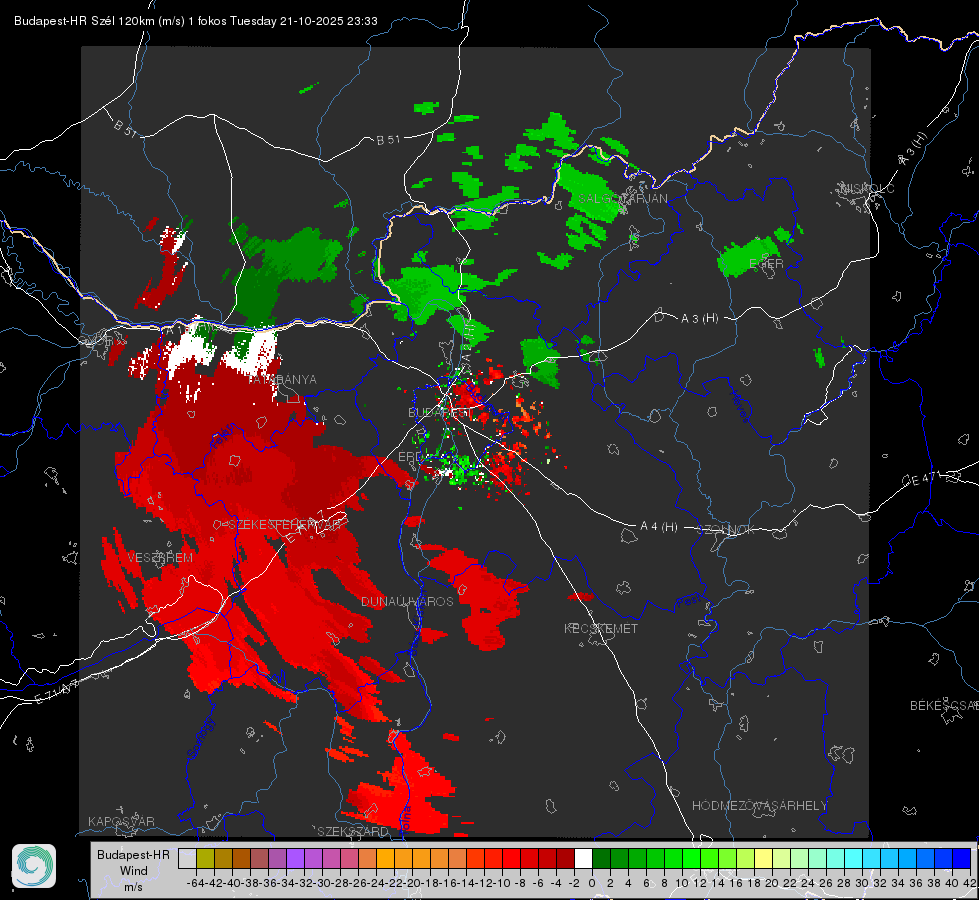This screenshot has height=900, width=979.
Task: Click the Somogy county label
Action: 200,738
